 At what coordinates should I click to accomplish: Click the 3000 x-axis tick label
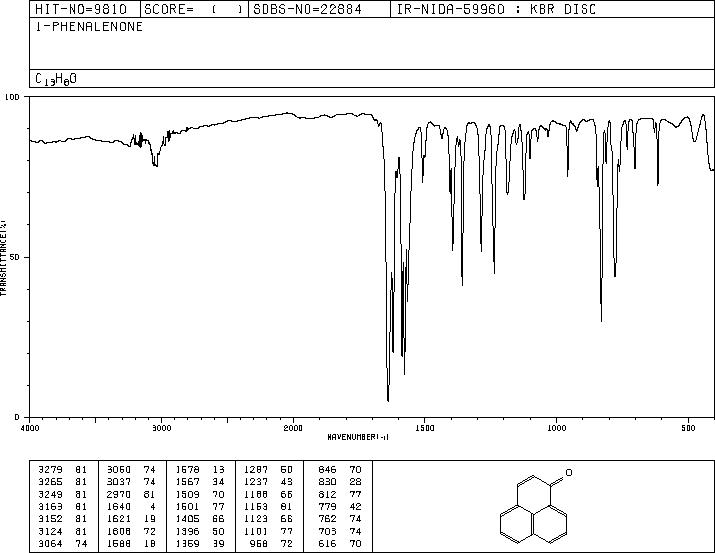(x=161, y=428)
